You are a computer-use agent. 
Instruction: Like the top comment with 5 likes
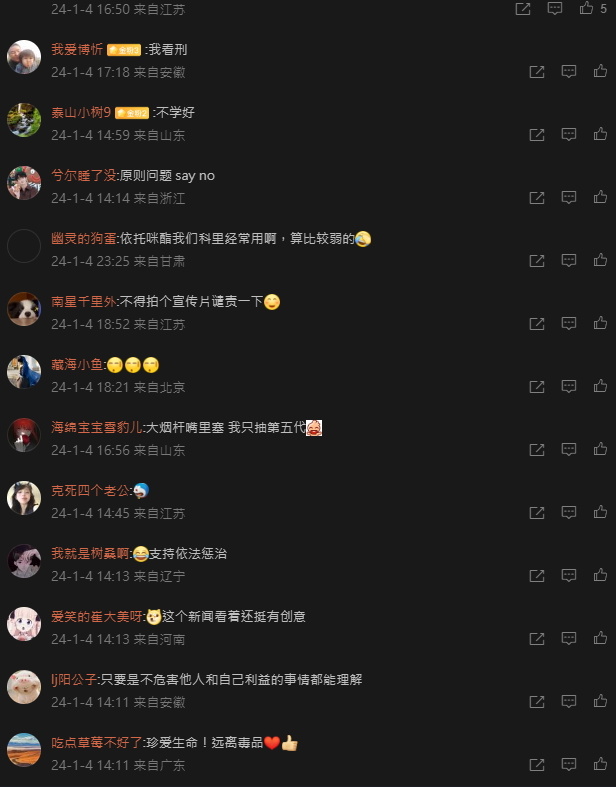pos(586,8)
